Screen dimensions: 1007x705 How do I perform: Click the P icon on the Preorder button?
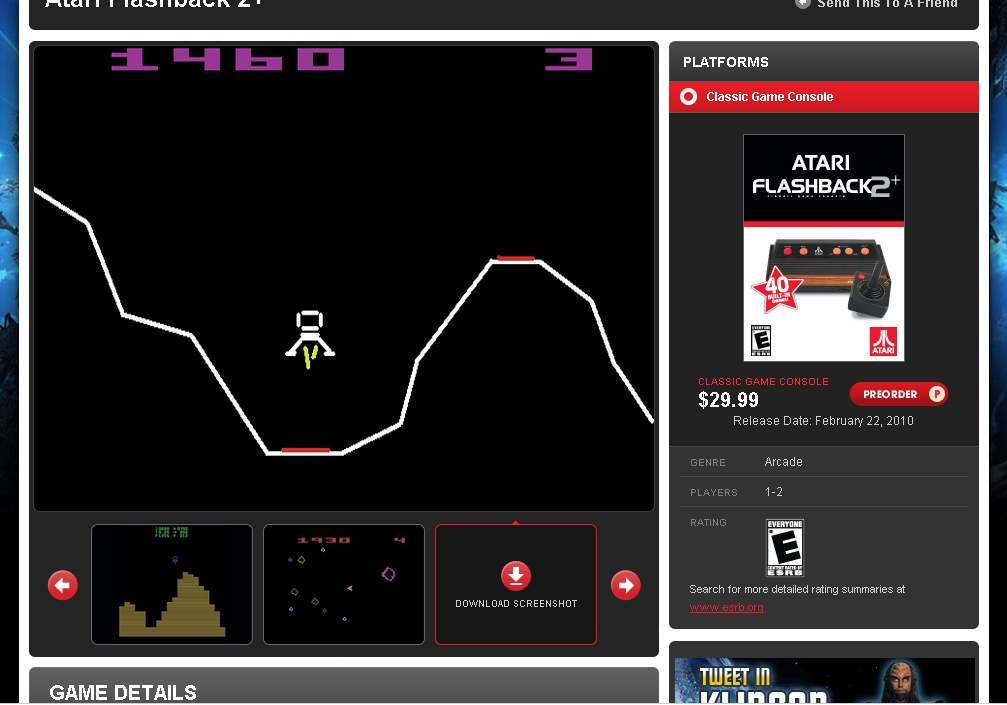pos(936,394)
